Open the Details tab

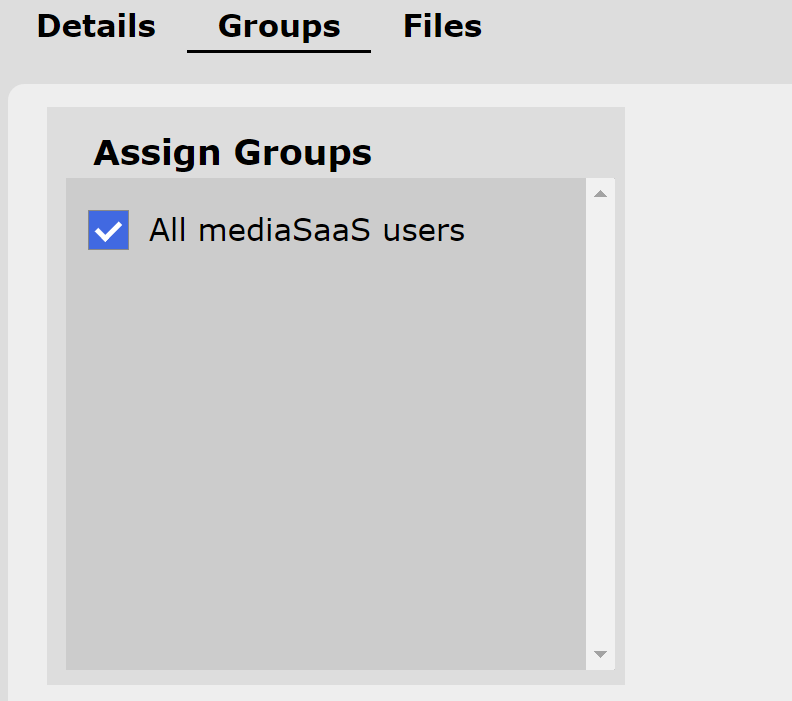(x=96, y=26)
